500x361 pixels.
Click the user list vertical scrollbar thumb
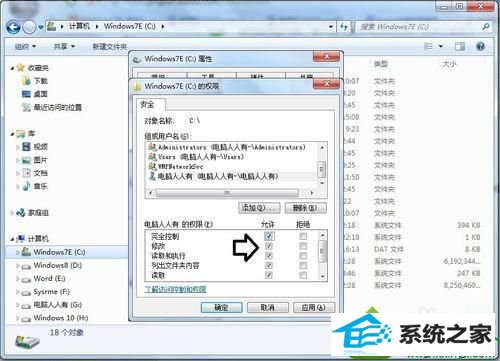pyautogui.click(x=322, y=169)
